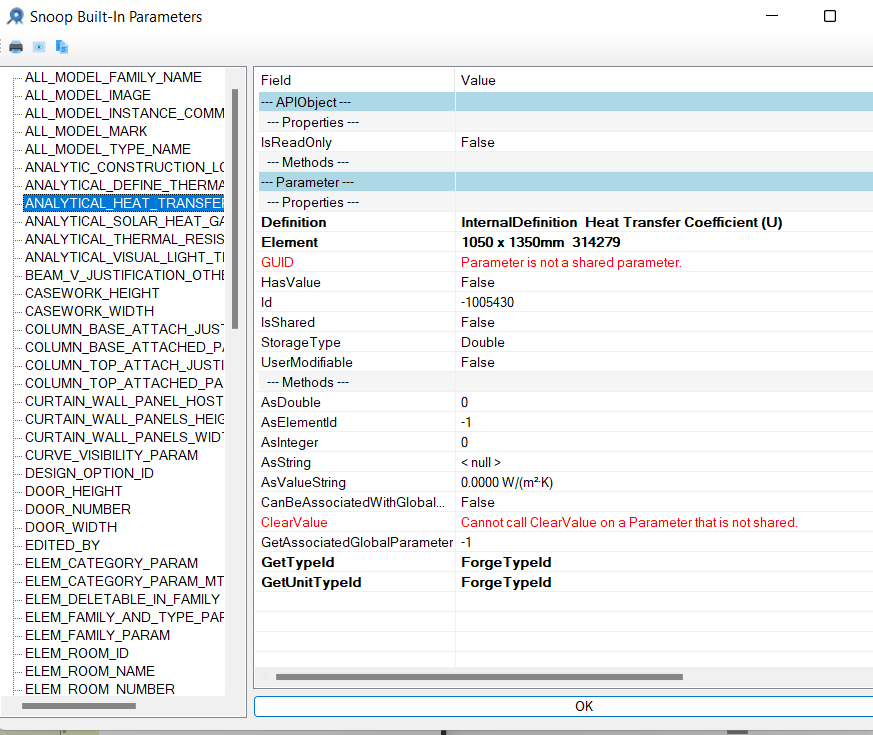This screenshot has height=735, width=873.
Task: Click the Id value -1005430
Action: (487, 302)
